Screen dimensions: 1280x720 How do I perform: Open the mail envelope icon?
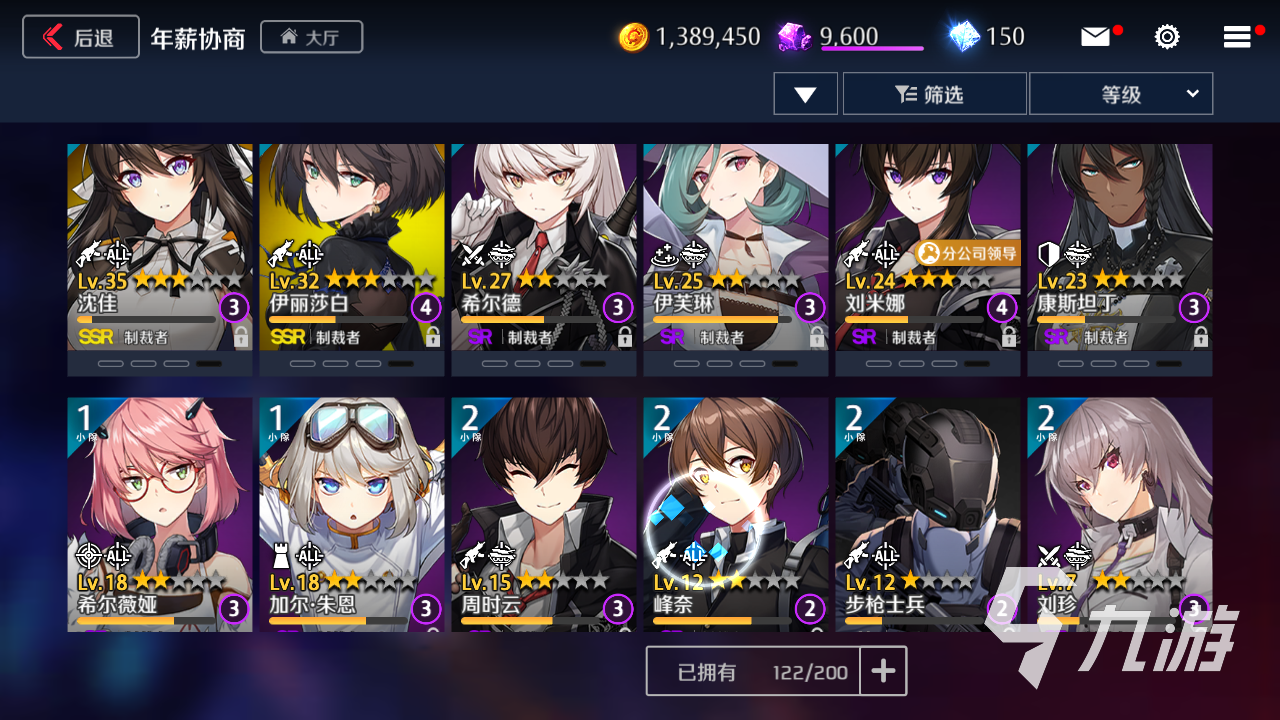pyautogui.click(x=1095, y=37)
